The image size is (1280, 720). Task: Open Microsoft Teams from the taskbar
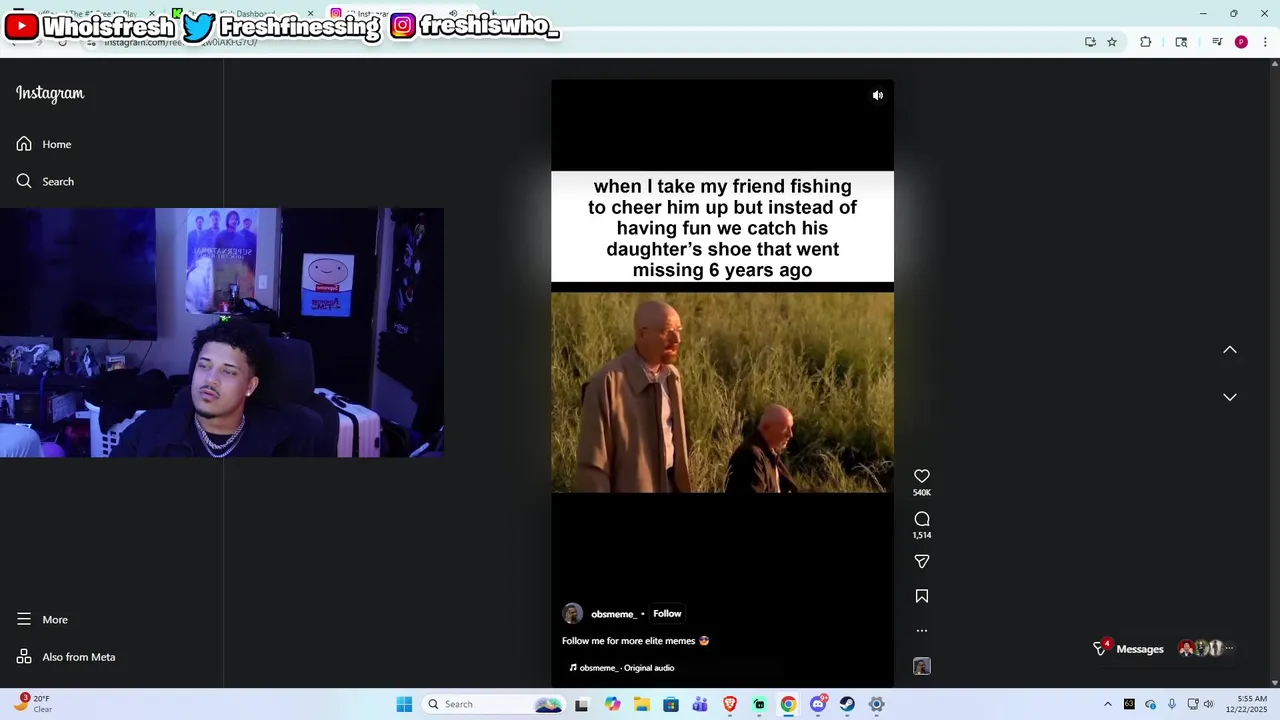point(700,704)
